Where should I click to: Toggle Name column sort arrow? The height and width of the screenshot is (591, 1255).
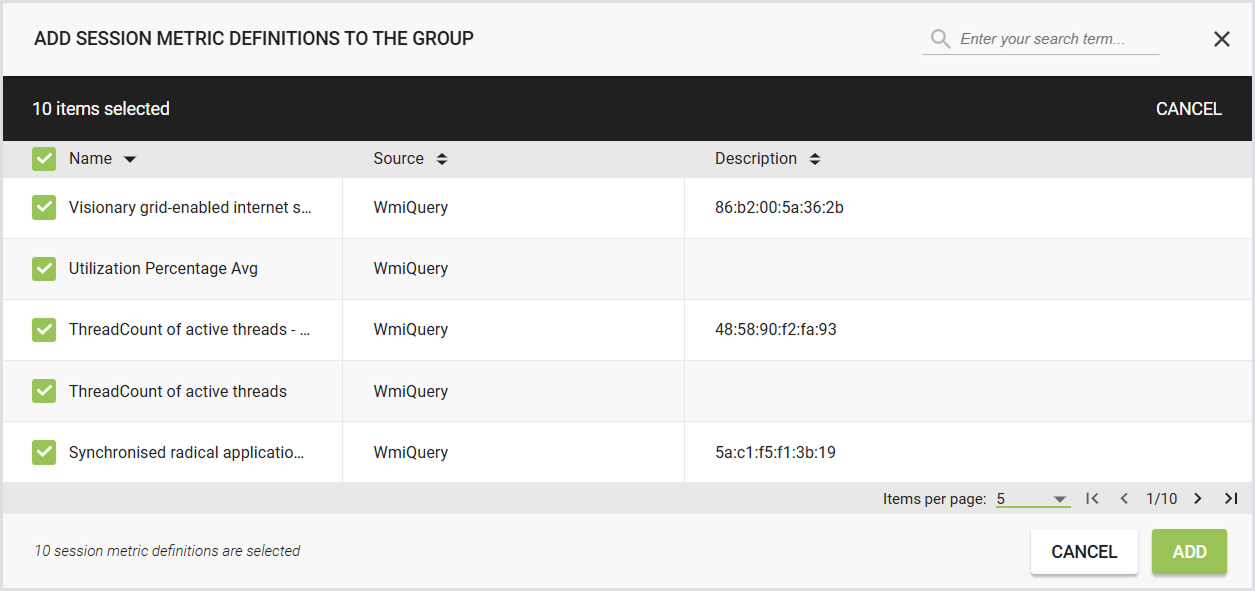129,159
